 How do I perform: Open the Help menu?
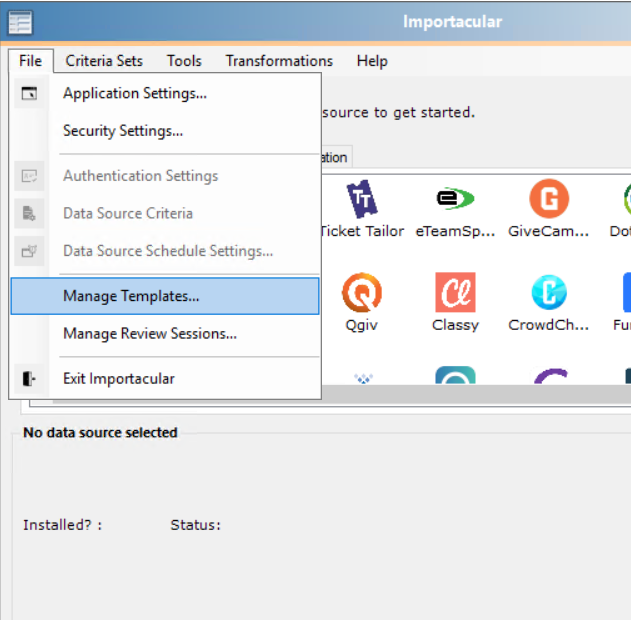point(372,61)
